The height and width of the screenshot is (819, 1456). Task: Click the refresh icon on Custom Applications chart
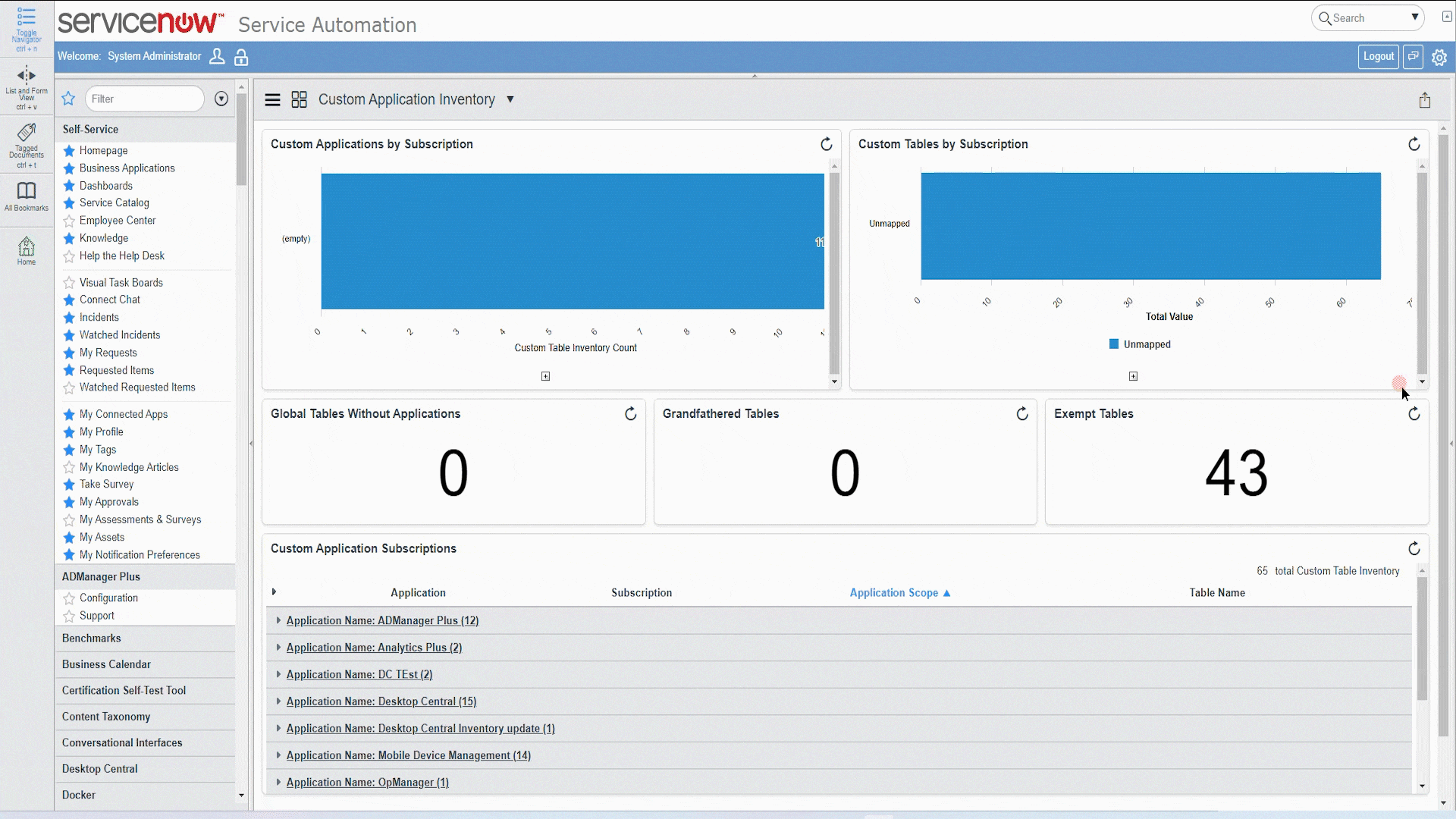tap(826, 143)
